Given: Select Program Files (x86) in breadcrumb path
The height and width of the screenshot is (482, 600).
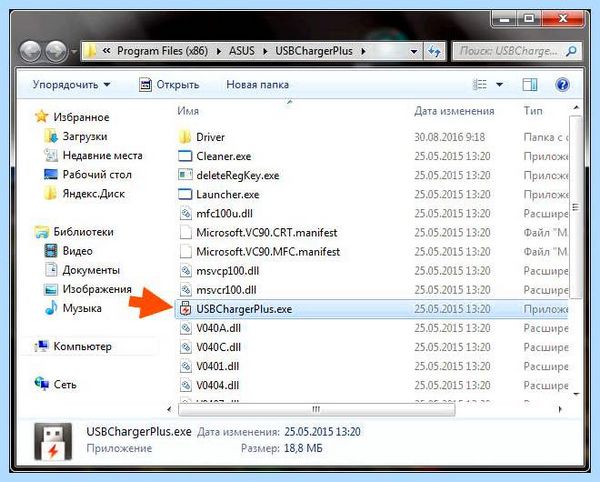Looking at the screenshot, I should click(162, 50).
